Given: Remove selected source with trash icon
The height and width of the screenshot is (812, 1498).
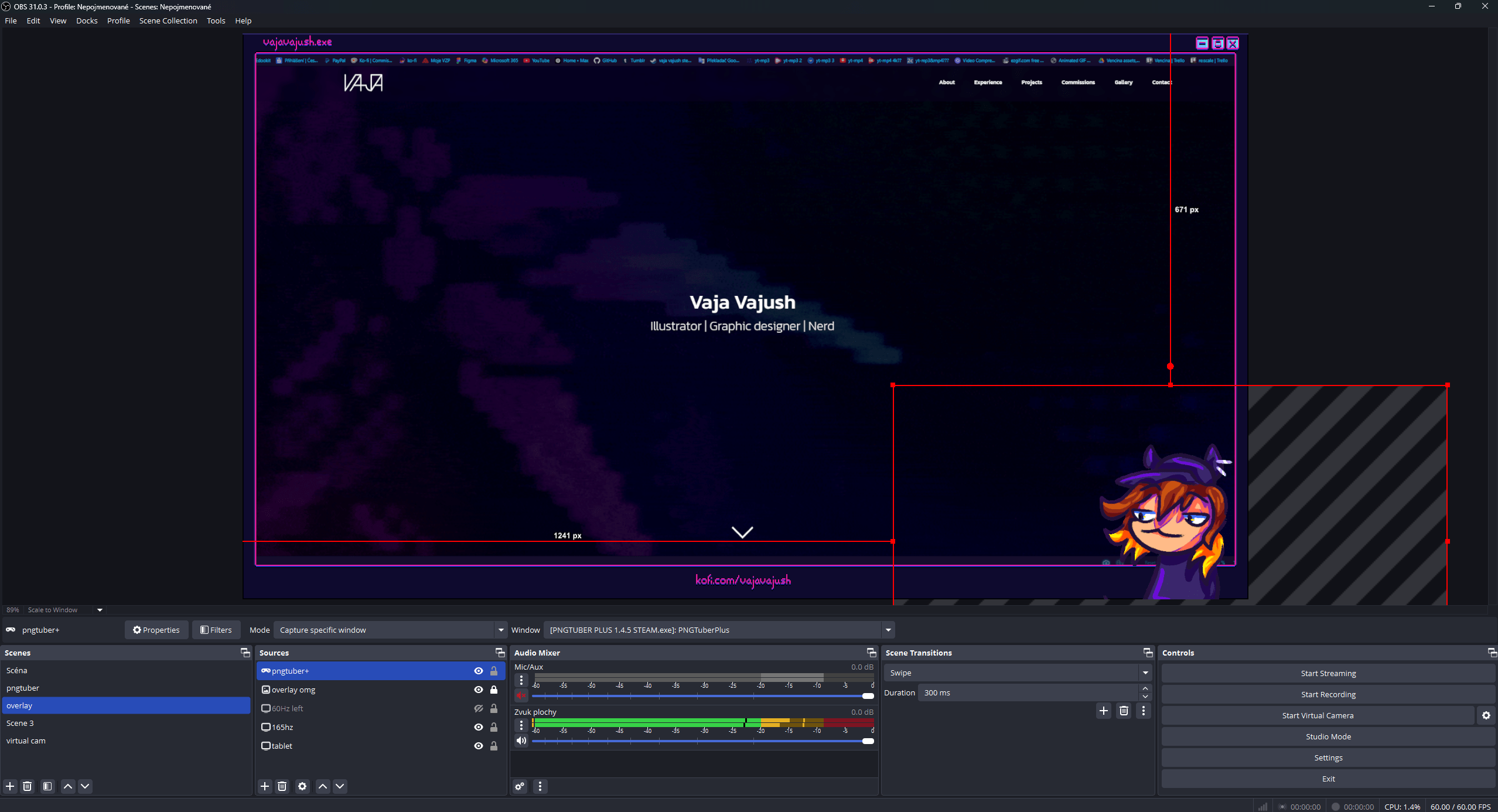Looking at the screenshot, I should click(x=282, y=786).
